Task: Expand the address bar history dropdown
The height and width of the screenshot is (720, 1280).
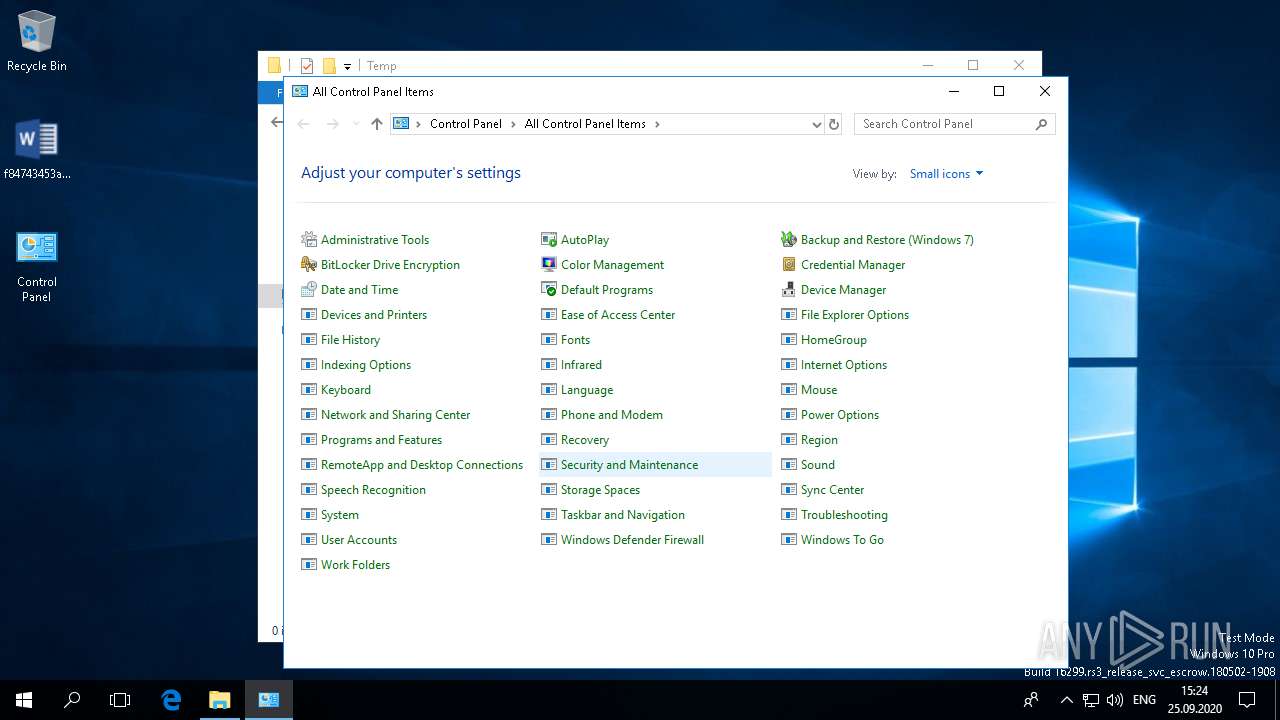Action: tap(816, 124)
